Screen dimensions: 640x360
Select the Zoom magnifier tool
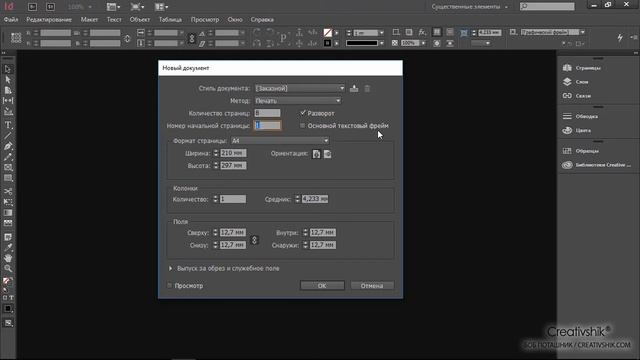pos(8,269)
